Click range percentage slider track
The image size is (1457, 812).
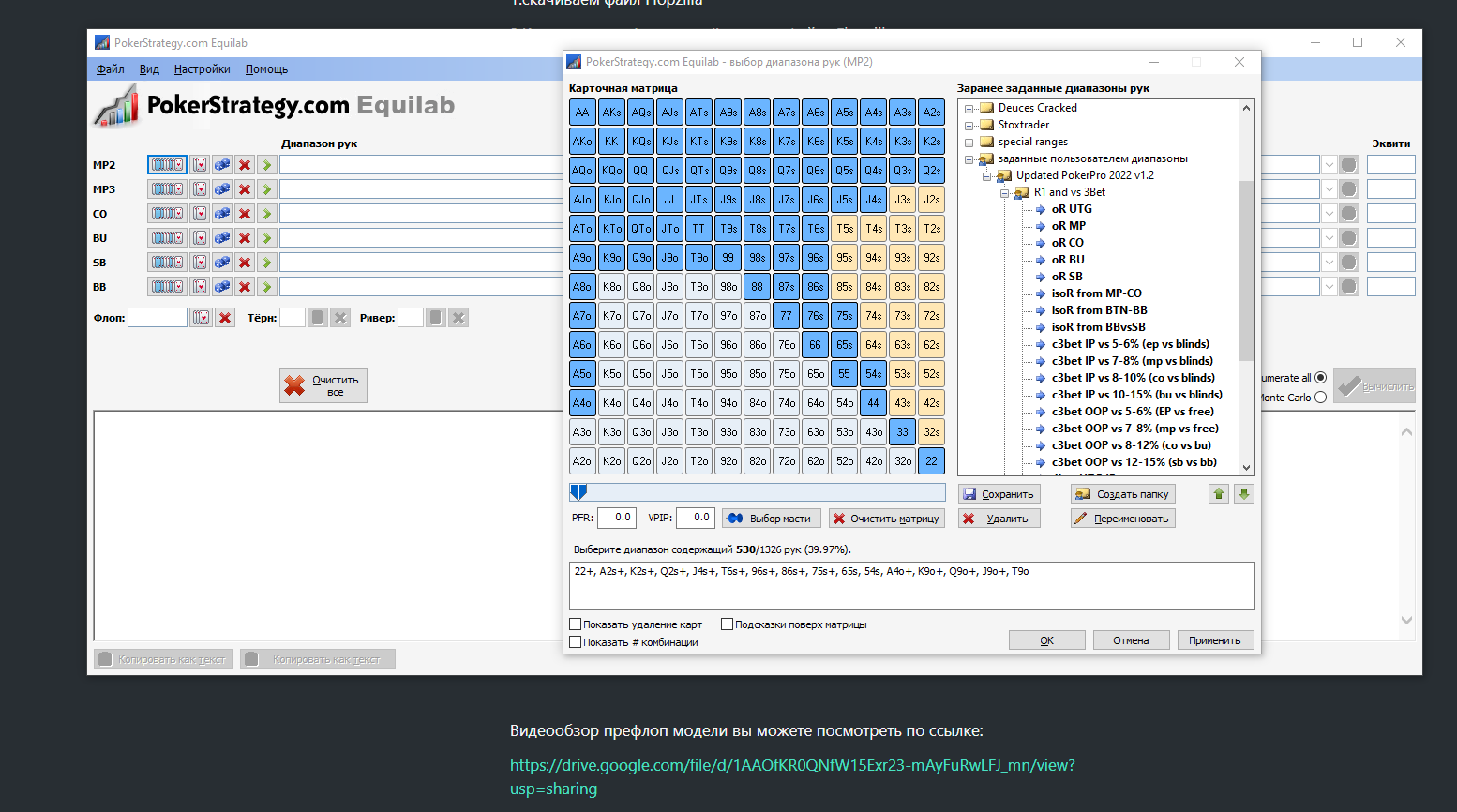(758, 492)
